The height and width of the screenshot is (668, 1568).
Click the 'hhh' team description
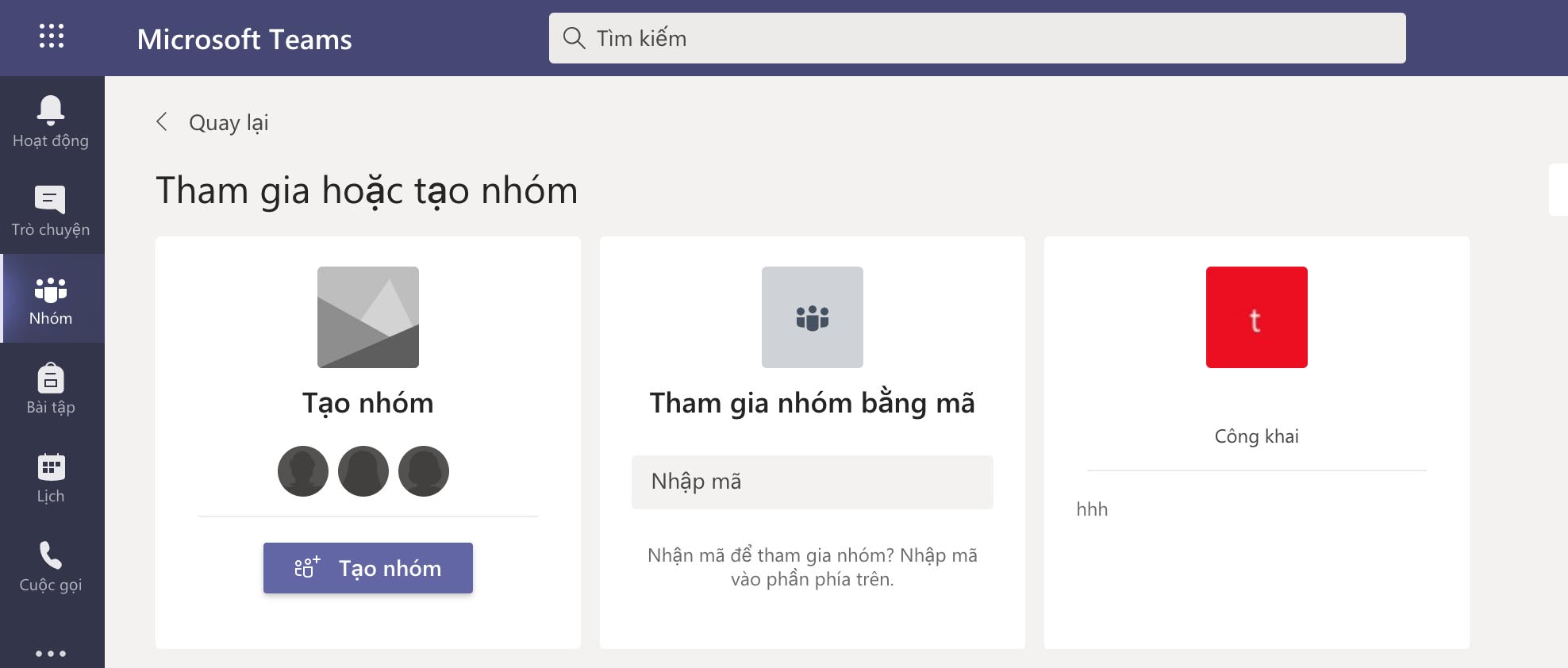point(1092,509)
